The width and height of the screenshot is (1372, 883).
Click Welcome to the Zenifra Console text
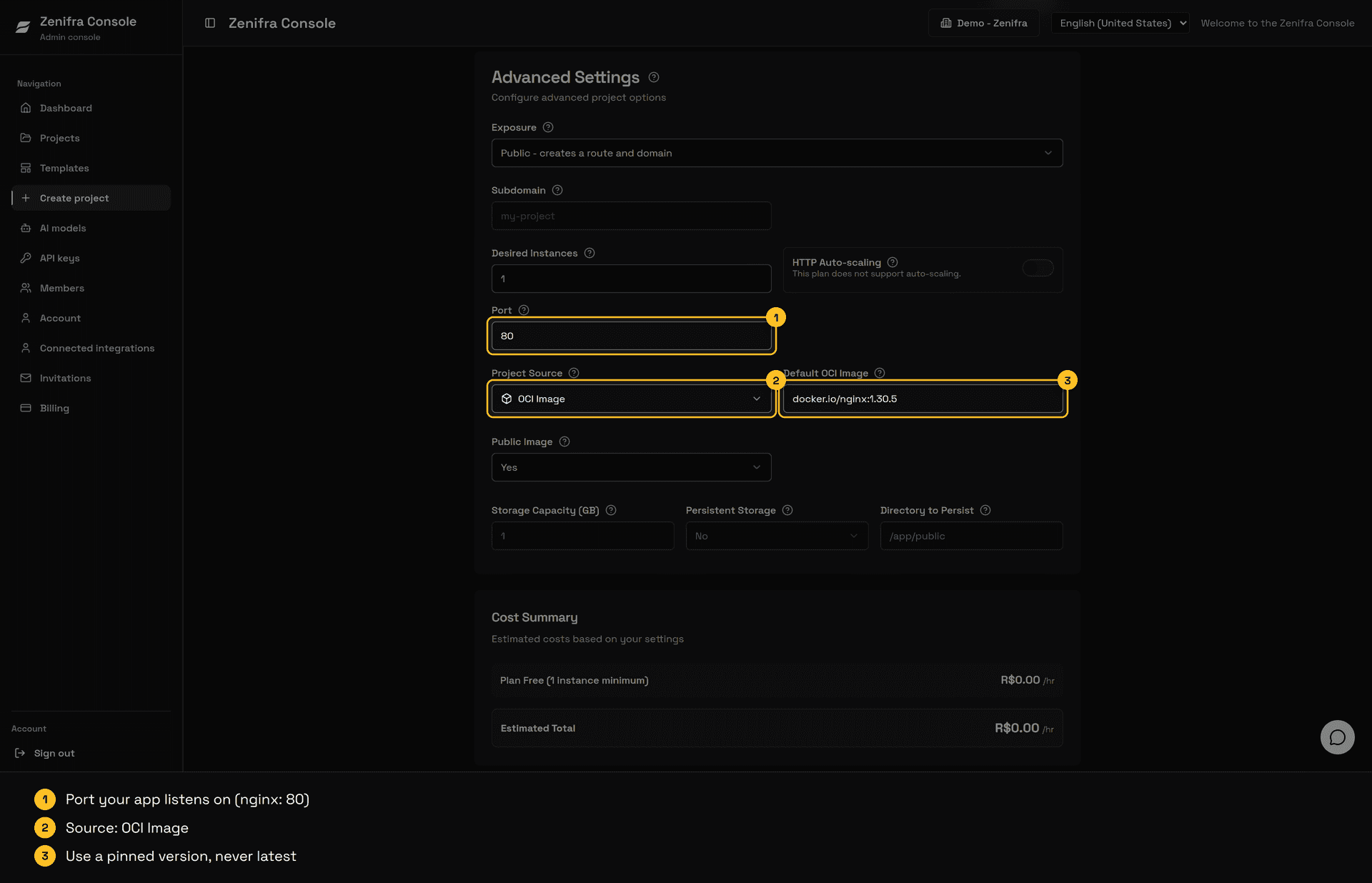[x=1278, y=23]
